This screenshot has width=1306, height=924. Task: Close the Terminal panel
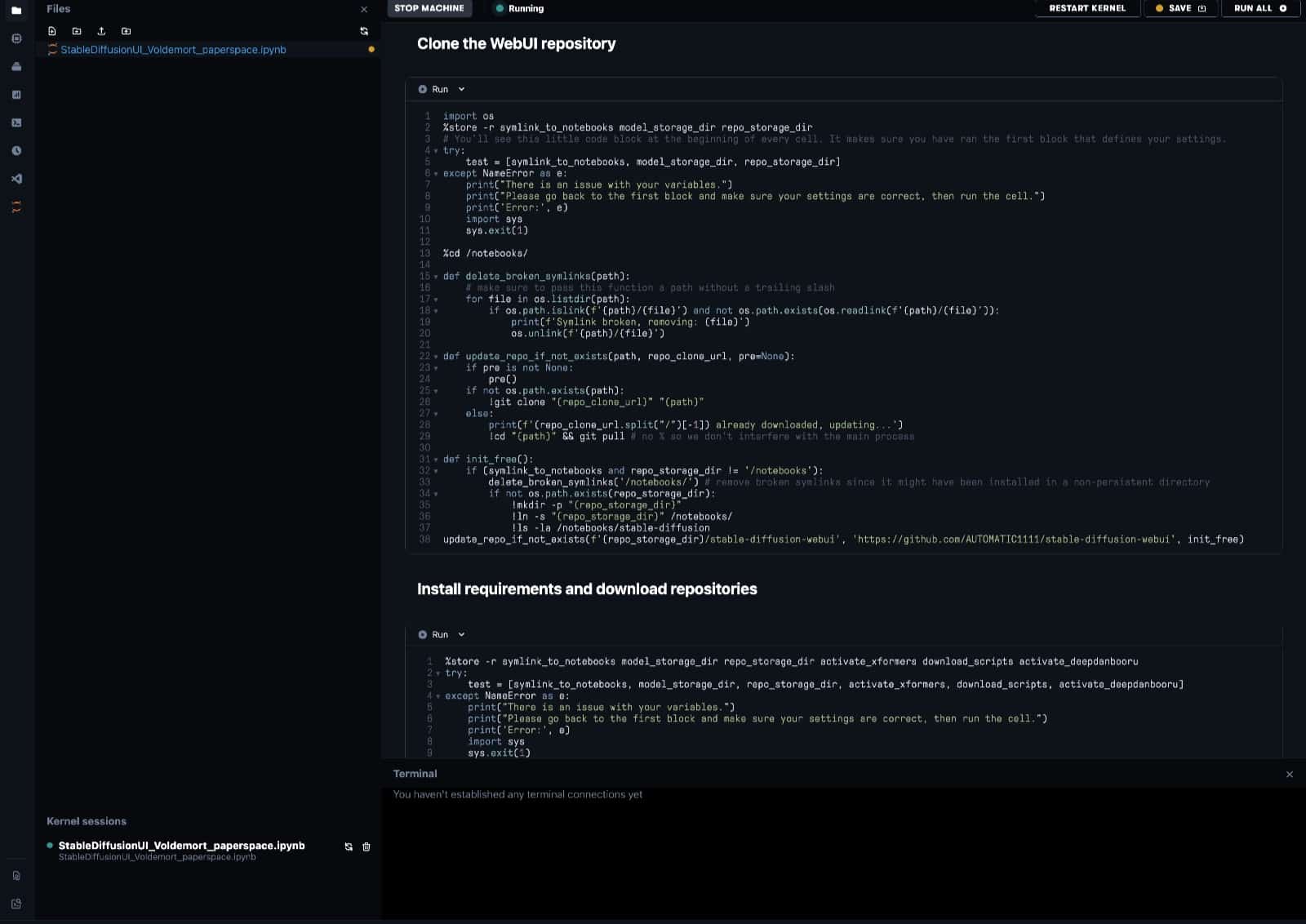pos(1289,774)
